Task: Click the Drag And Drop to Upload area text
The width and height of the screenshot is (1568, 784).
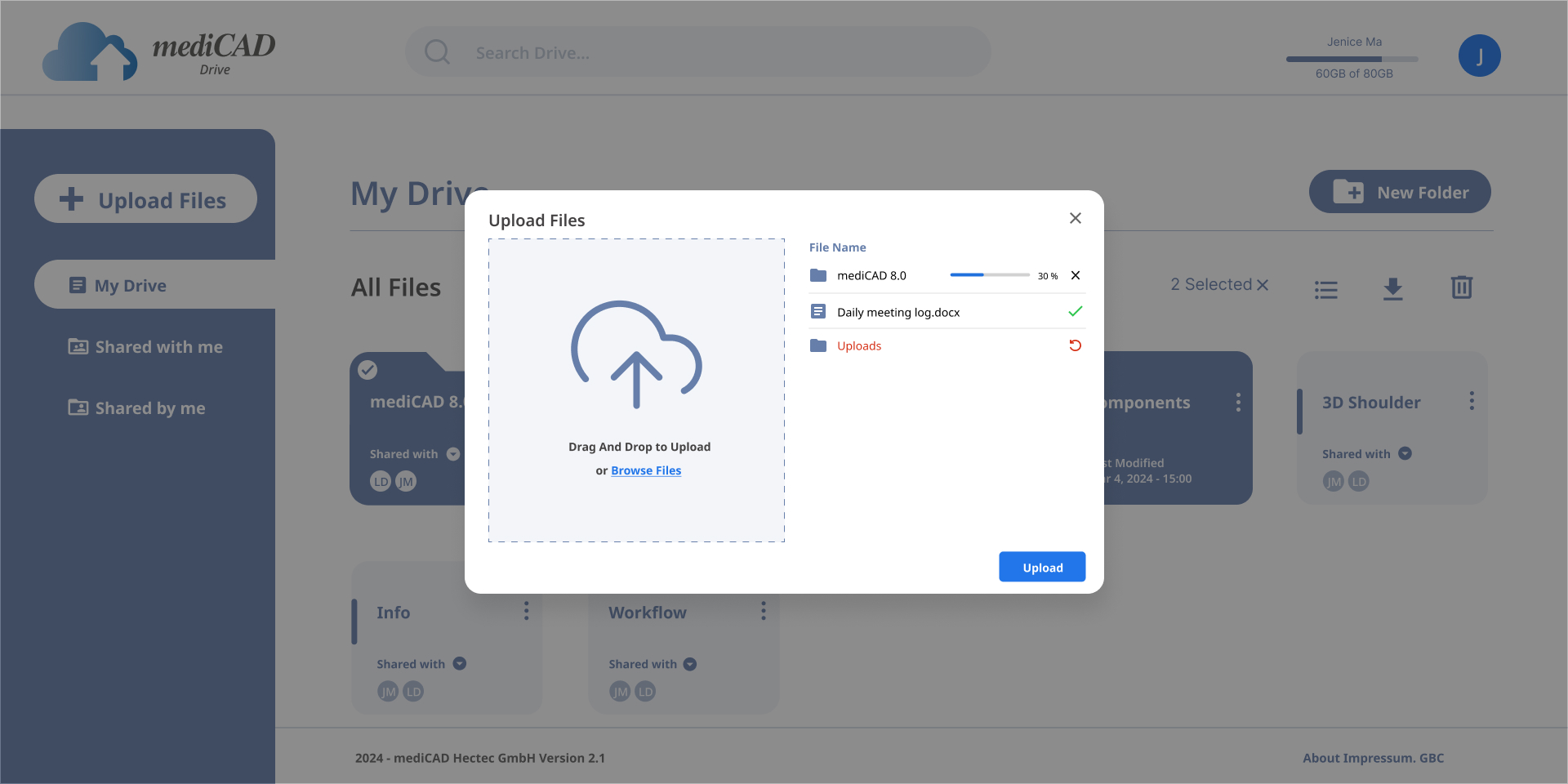Action: (639, 447)
